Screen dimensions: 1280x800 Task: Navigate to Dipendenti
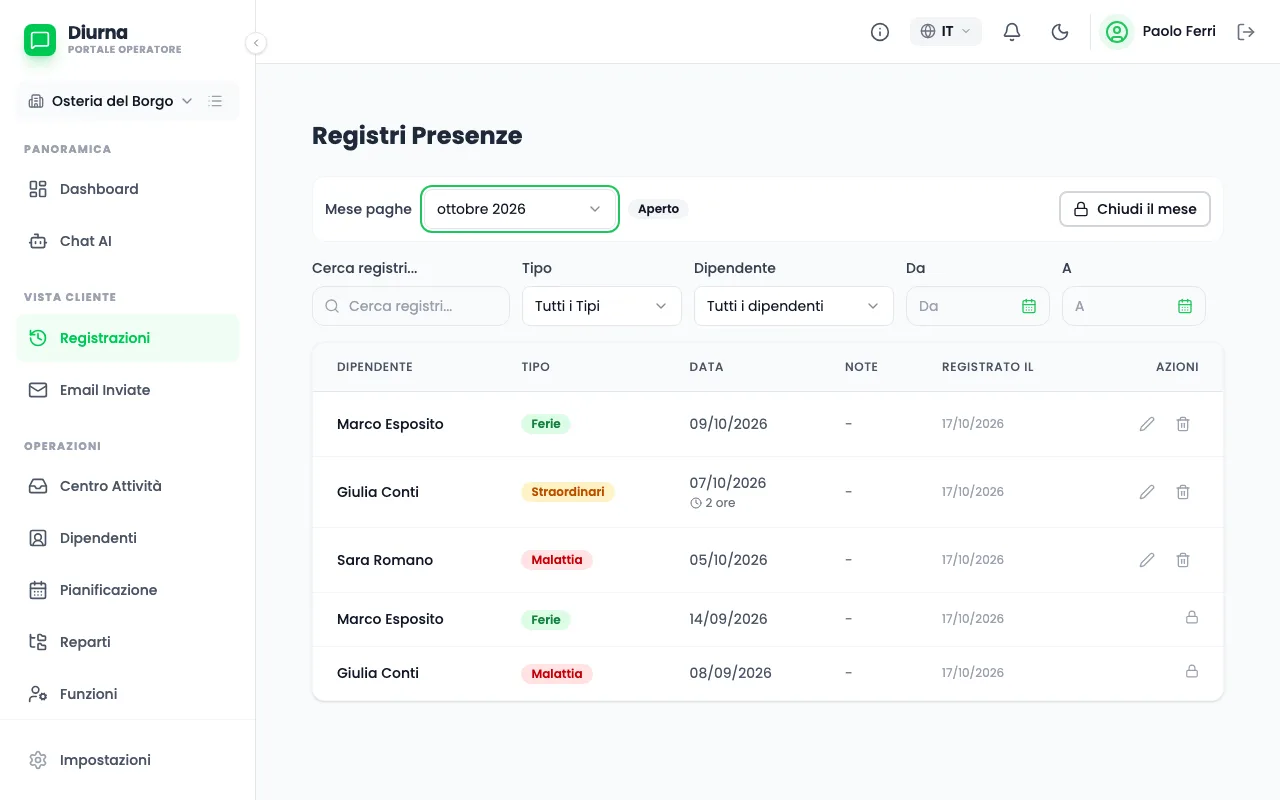[x=128, y=538]
